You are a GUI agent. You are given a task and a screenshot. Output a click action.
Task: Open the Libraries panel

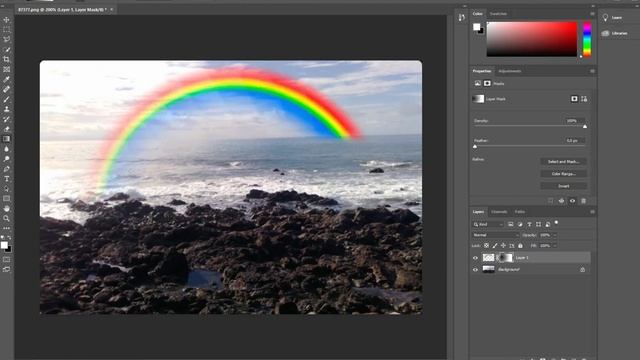coord(616,33)
